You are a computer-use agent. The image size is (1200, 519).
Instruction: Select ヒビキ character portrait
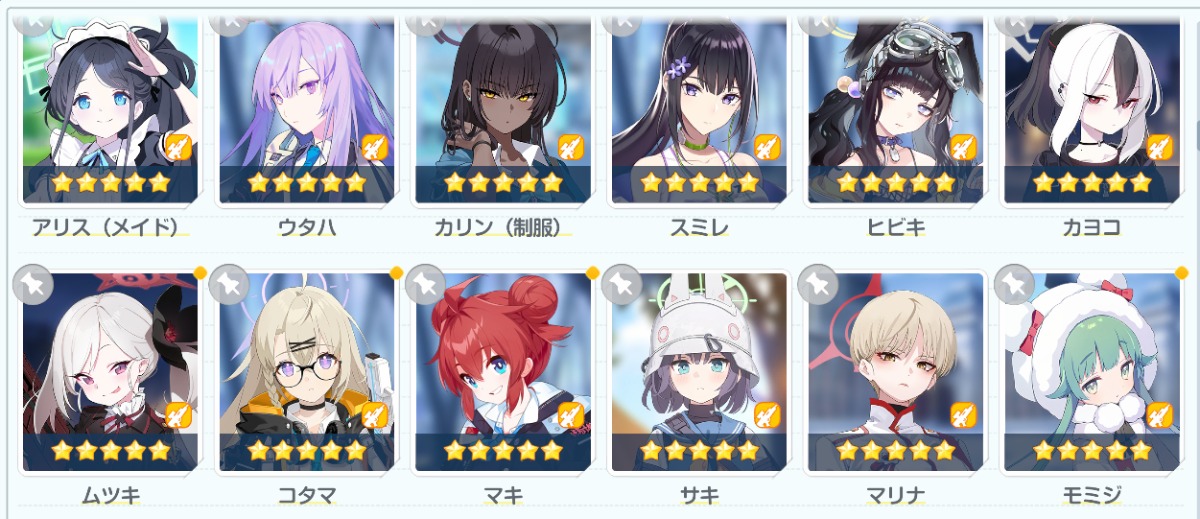[895, 106]
